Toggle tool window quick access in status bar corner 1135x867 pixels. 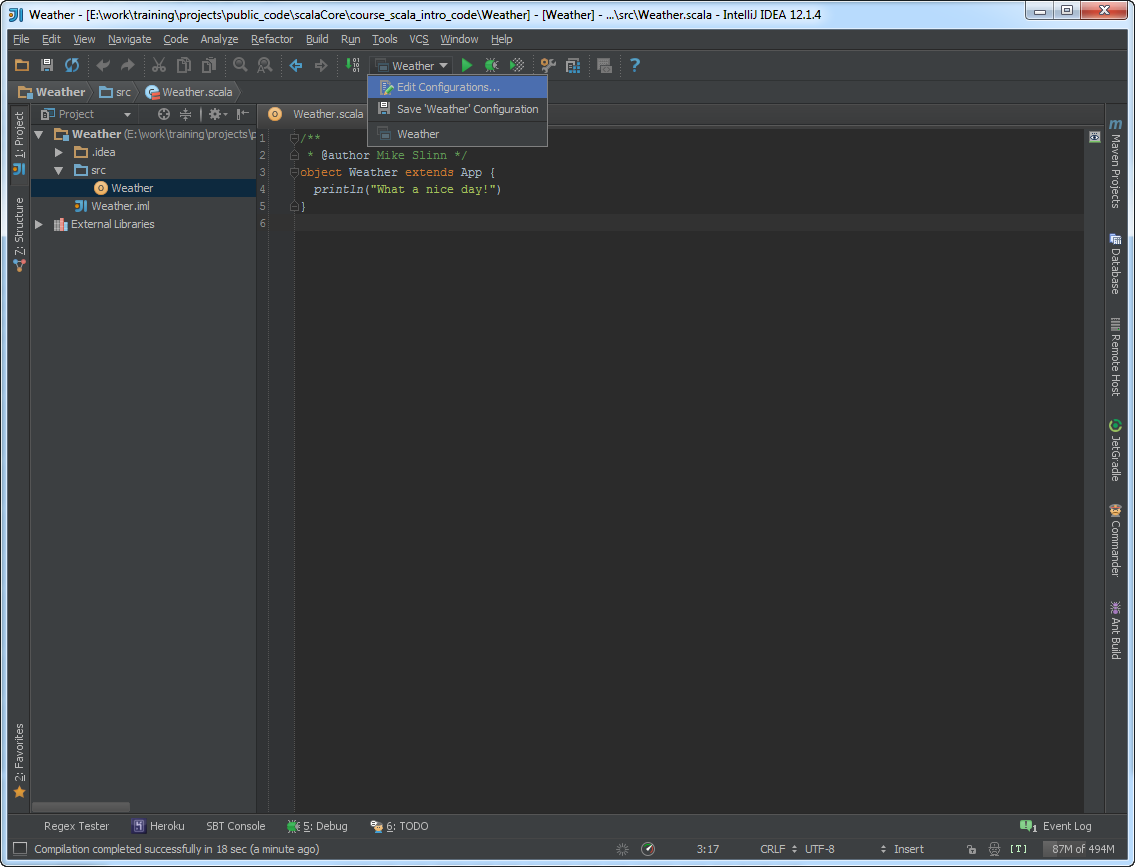[x=20, y=848]
